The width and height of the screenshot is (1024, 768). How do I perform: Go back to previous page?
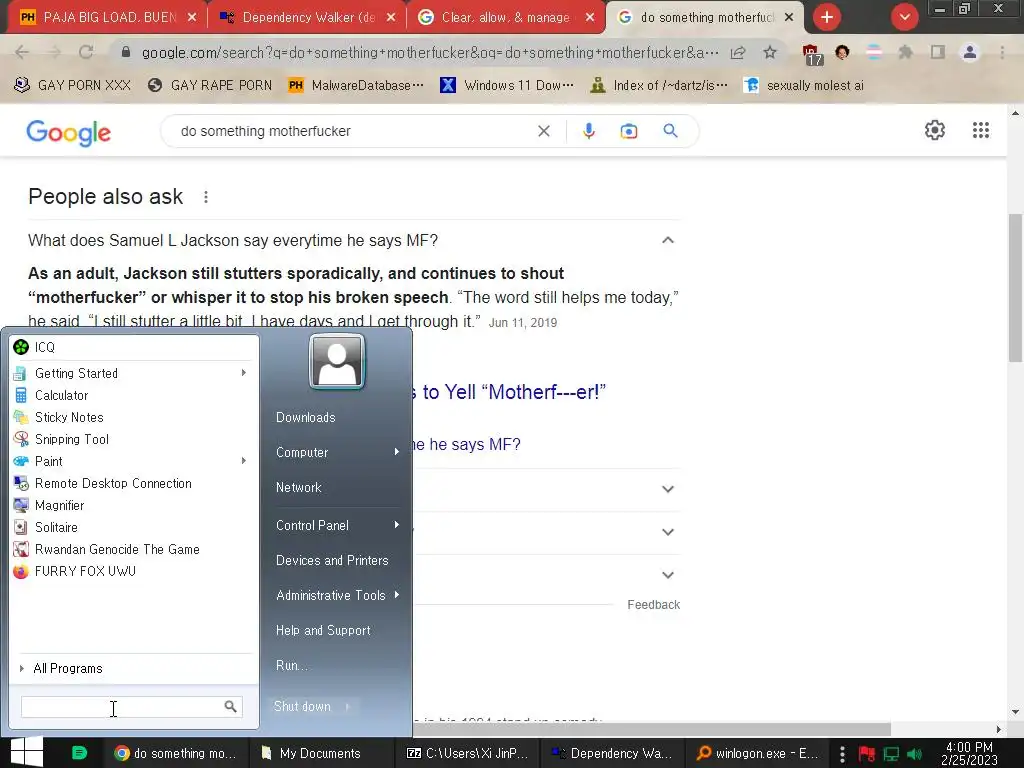tap(22, 53)
